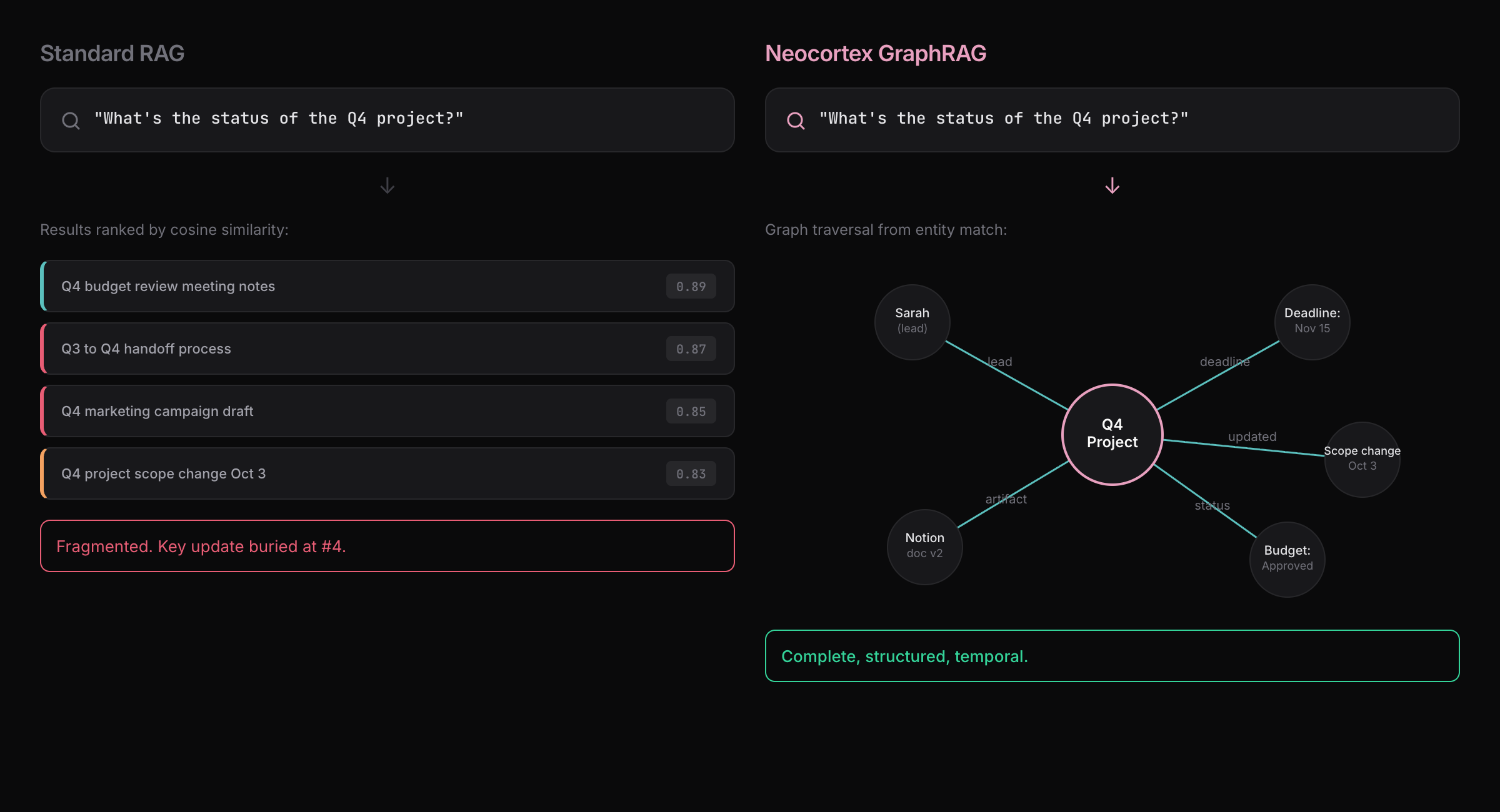Select the Deadline: Nov 15 node
Viewport: 1500px width, 812px height.
(1312, 322)
